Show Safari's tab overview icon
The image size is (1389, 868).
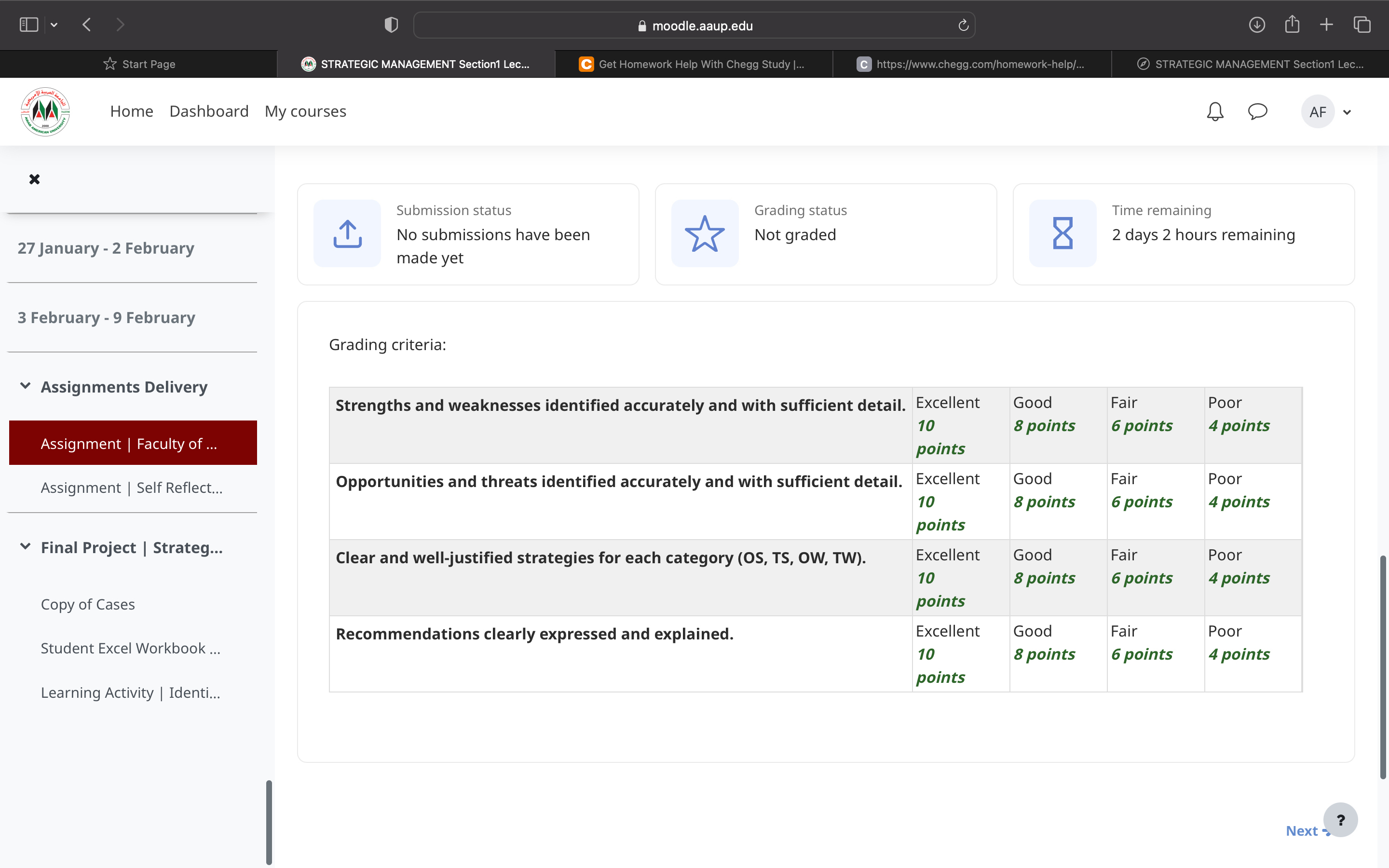[x=1362, y=25]
